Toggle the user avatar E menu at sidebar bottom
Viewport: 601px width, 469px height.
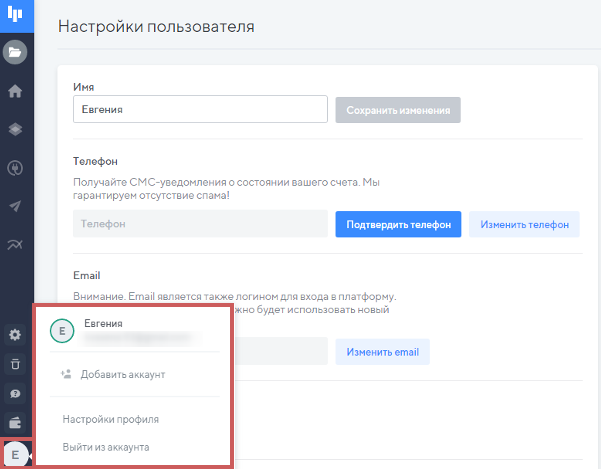tap(16, 454)
